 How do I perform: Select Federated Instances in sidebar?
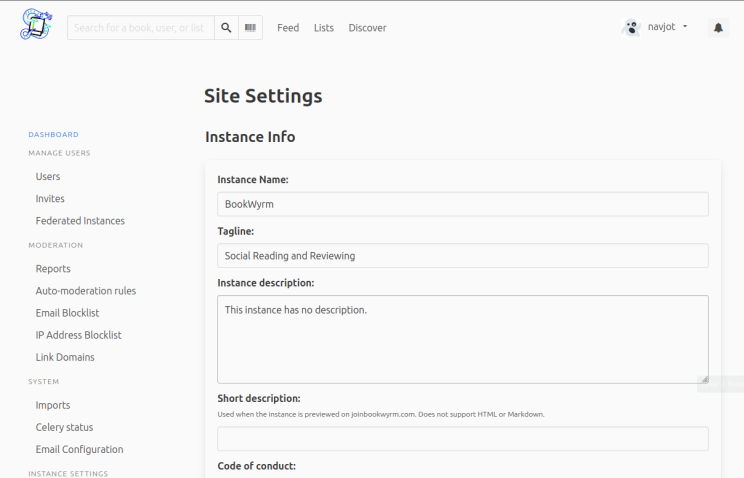coord(80,221)
